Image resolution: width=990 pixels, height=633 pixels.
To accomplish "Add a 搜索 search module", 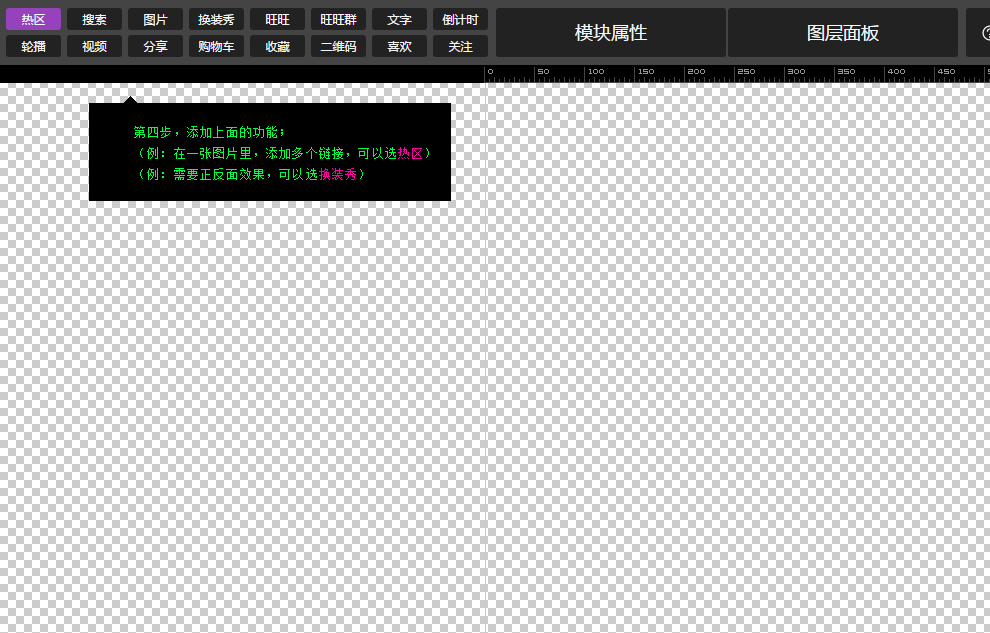I will click(94, 20).
